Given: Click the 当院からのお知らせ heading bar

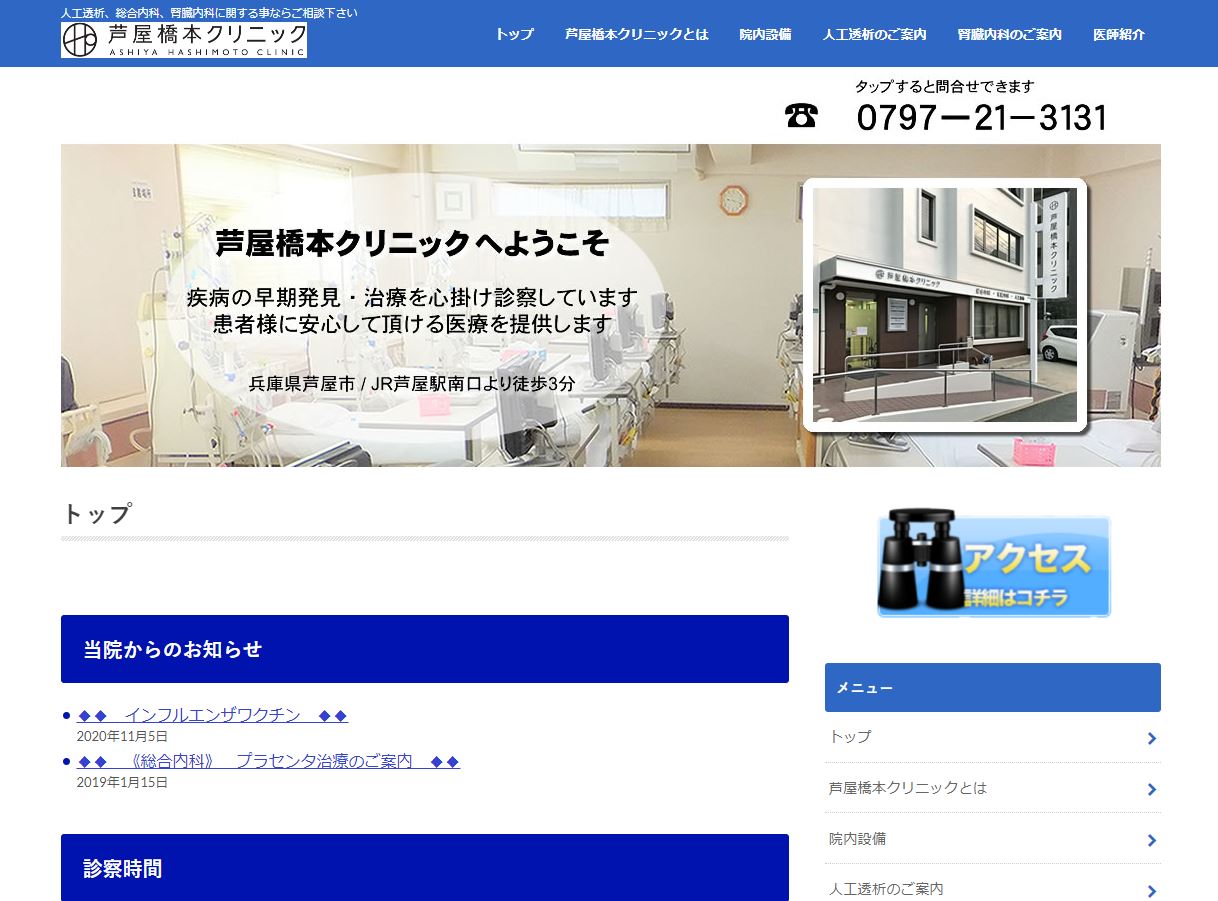Looking at the screenshot, I should coord(425,648).
